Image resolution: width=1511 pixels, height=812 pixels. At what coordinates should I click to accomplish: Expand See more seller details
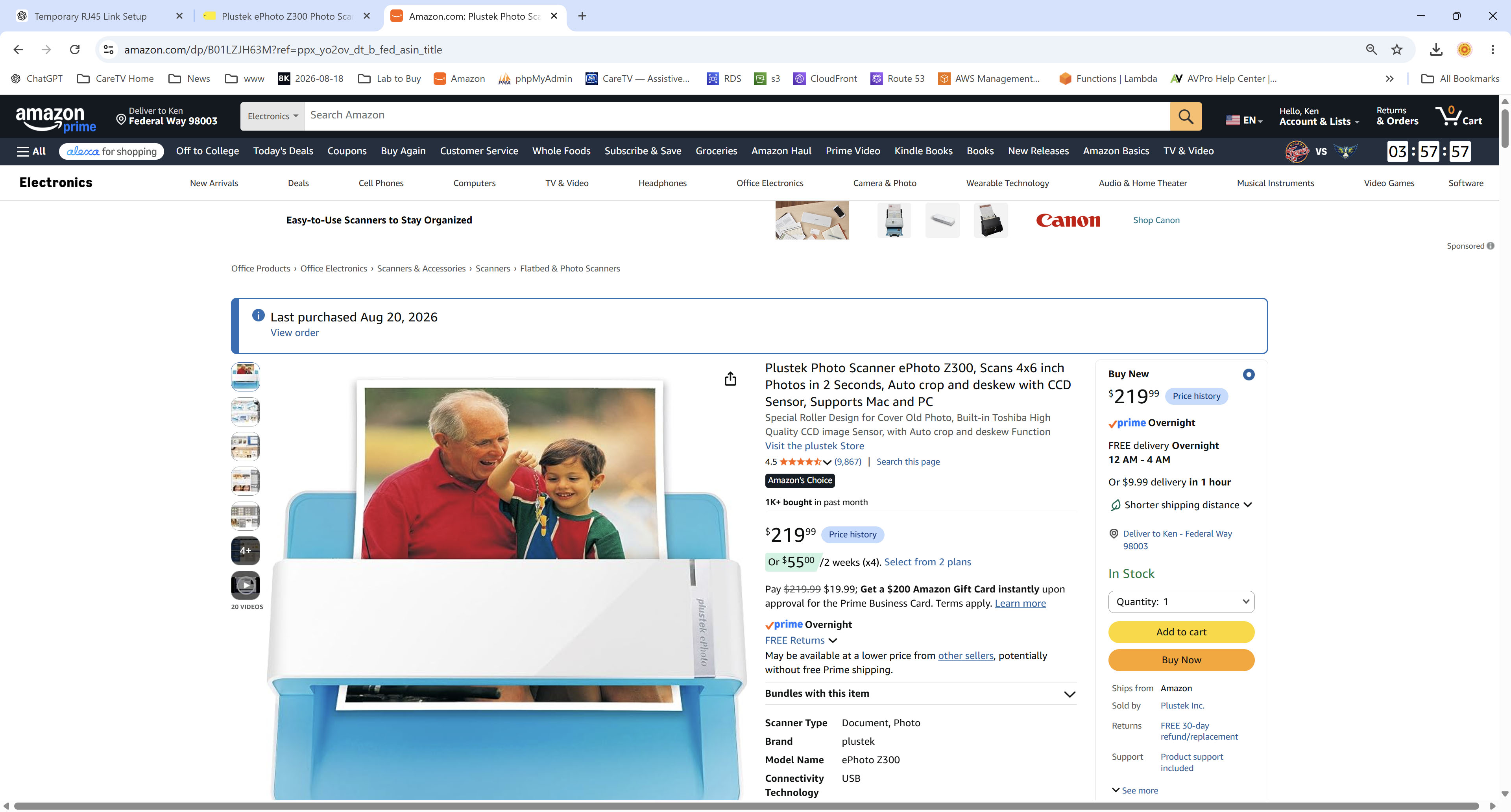tap(1134, 790)
